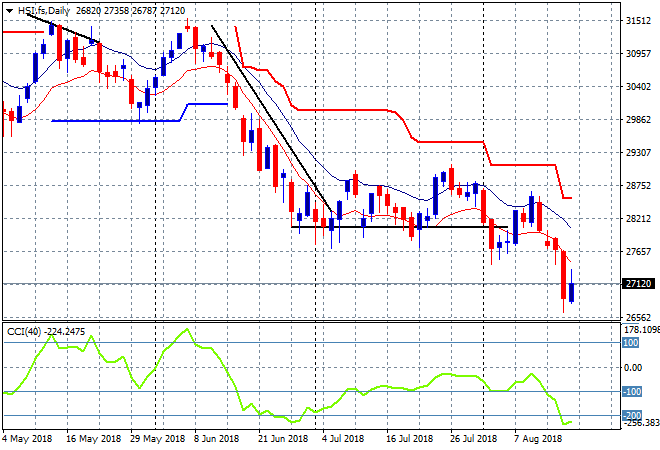Image resolution: width=660 pixels, height=450 pixels.
Task: Click date label 7 Aug 2018
Action: pos(538,439)
